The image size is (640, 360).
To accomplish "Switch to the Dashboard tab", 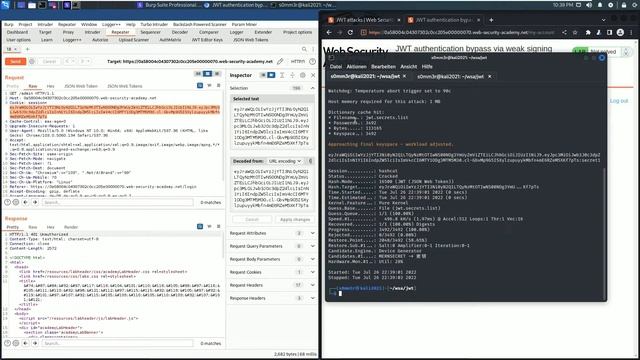I will pos(18,32).
